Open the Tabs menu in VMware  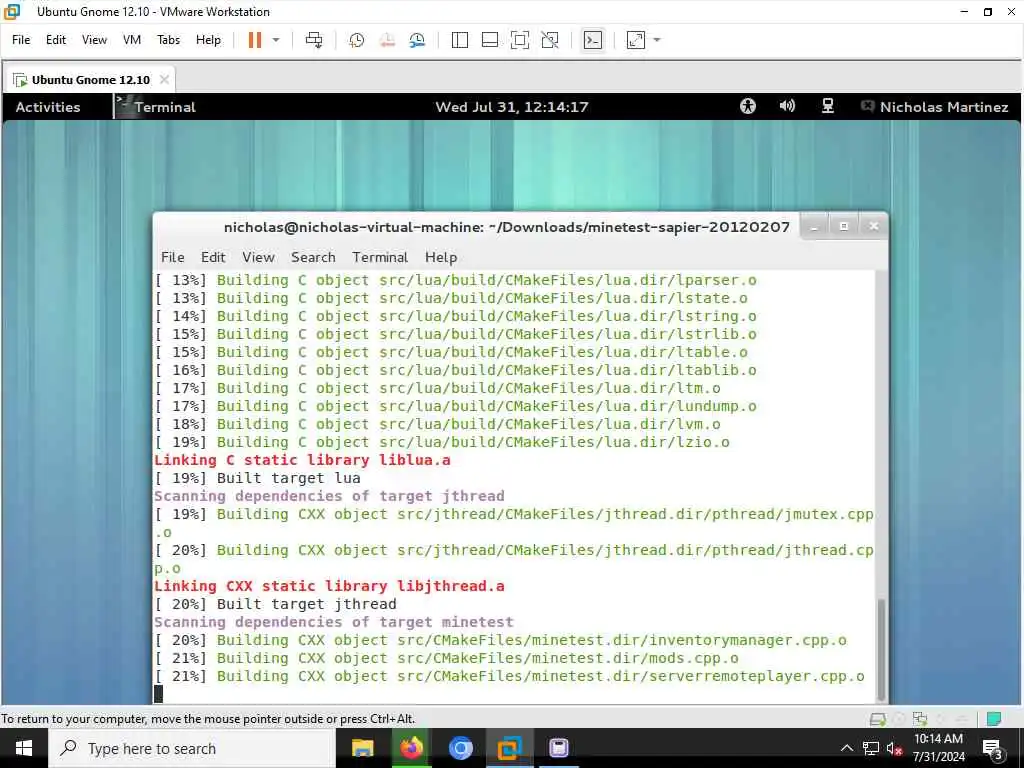point(168,40)
